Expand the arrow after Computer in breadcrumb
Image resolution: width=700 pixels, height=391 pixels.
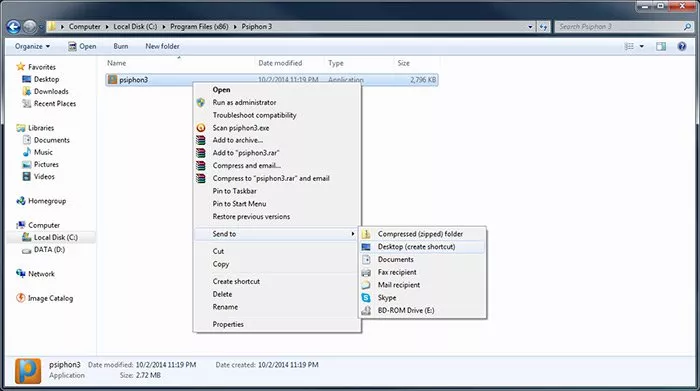107,27
